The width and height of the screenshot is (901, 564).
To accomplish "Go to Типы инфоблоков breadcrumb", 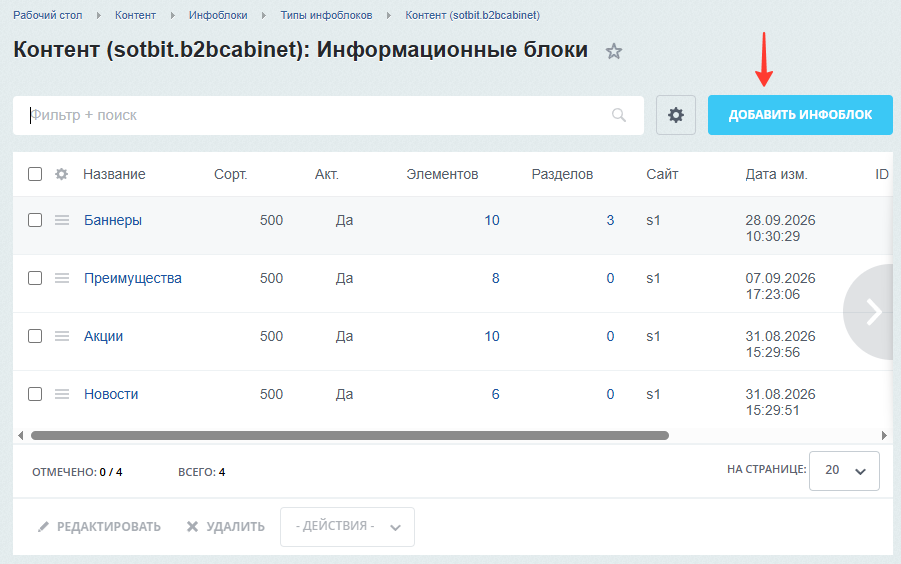I will pos(326,16).
